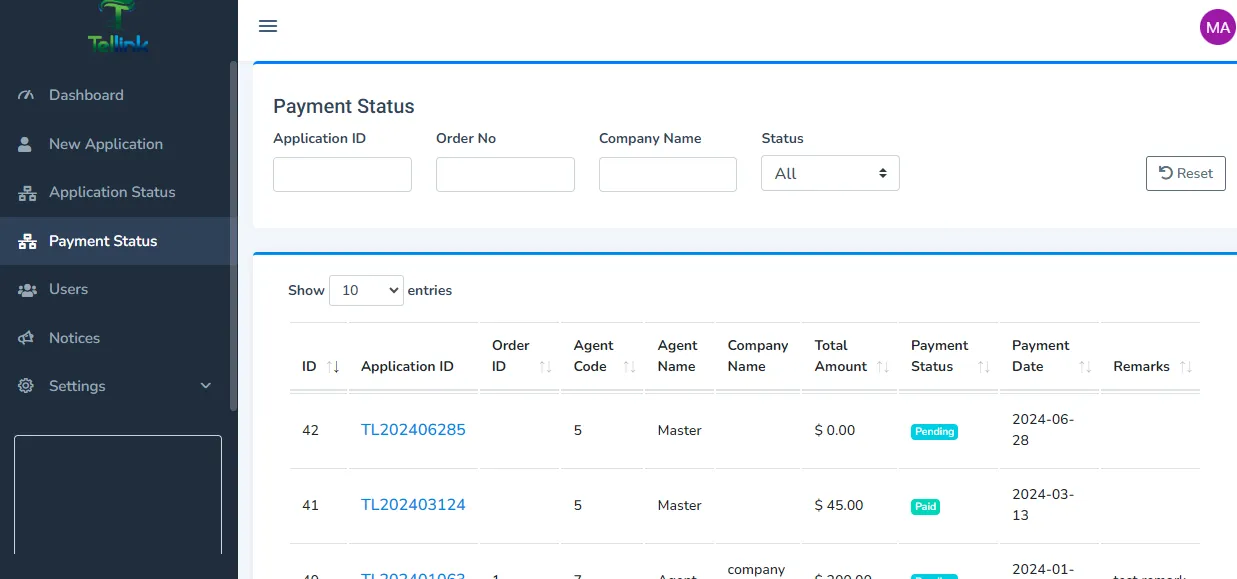The width and height of the screenshot is (1237, 579).
Task: Sort by Payment Date column
Action: pos(1085,367)
